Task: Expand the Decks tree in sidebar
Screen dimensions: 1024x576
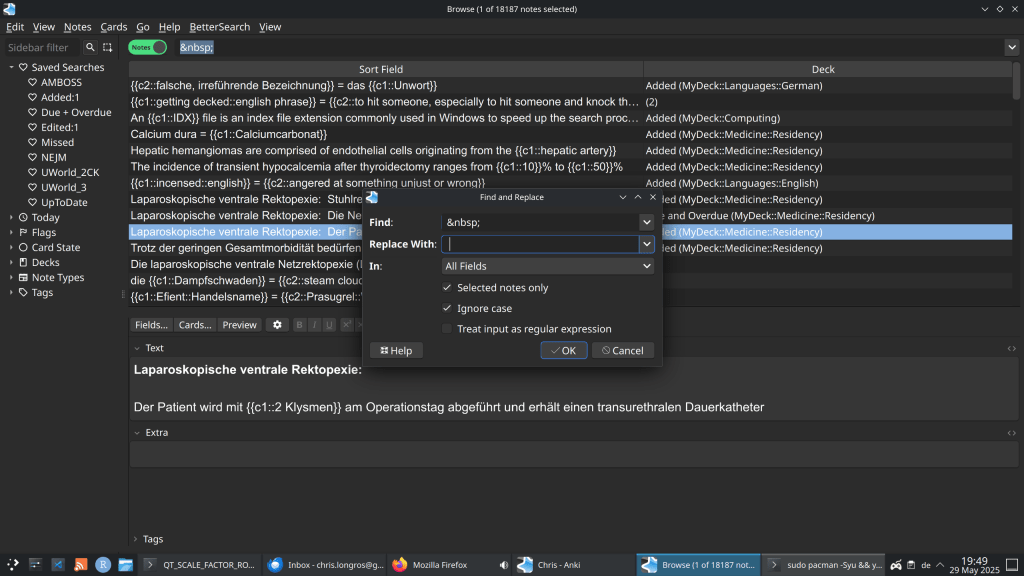Action: pyautogui.click(x=12, y=263)
